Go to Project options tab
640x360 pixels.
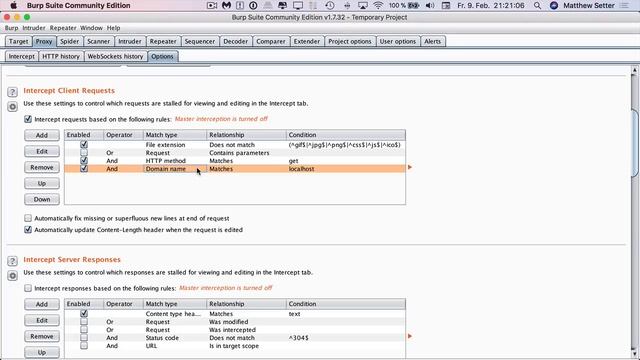pos(350,41)
